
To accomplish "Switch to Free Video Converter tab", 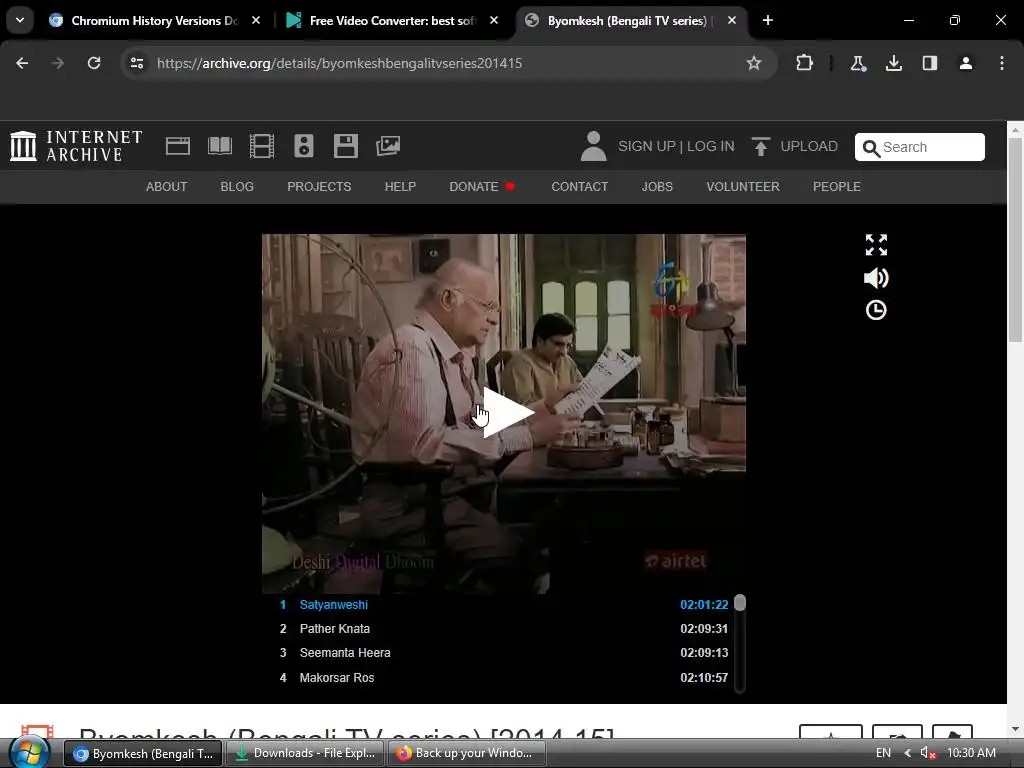I will (x=393, y=20).
